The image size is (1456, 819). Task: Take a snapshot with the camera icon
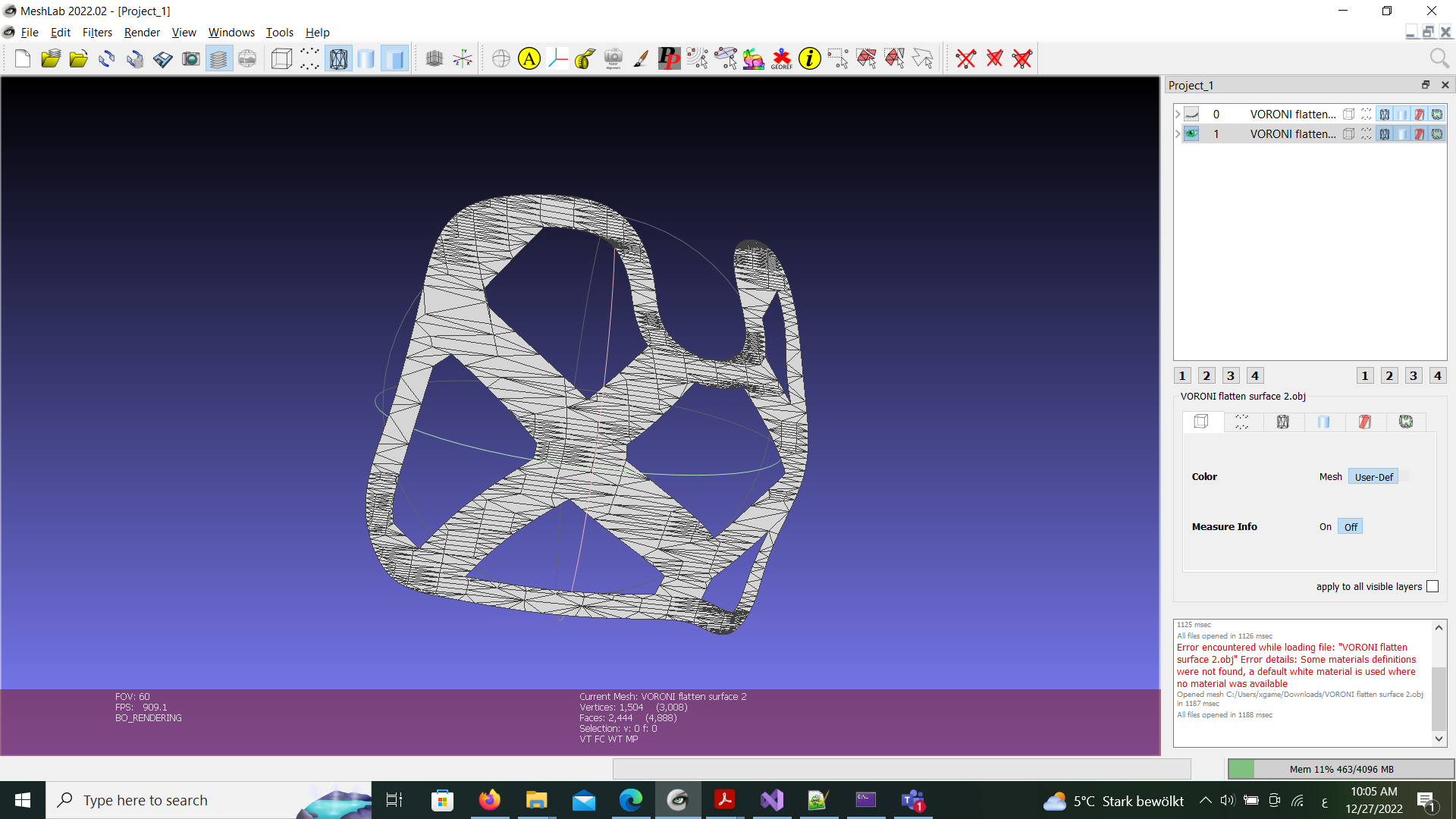click(x=191, y=58)
